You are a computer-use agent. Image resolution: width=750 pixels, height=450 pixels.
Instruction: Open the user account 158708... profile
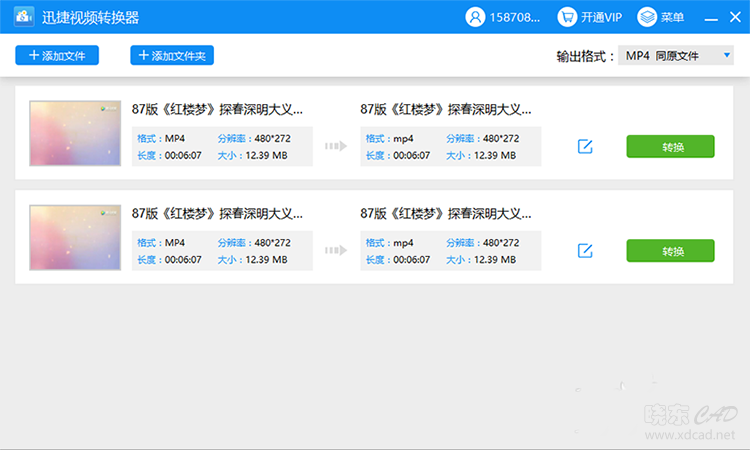[503, 17]
